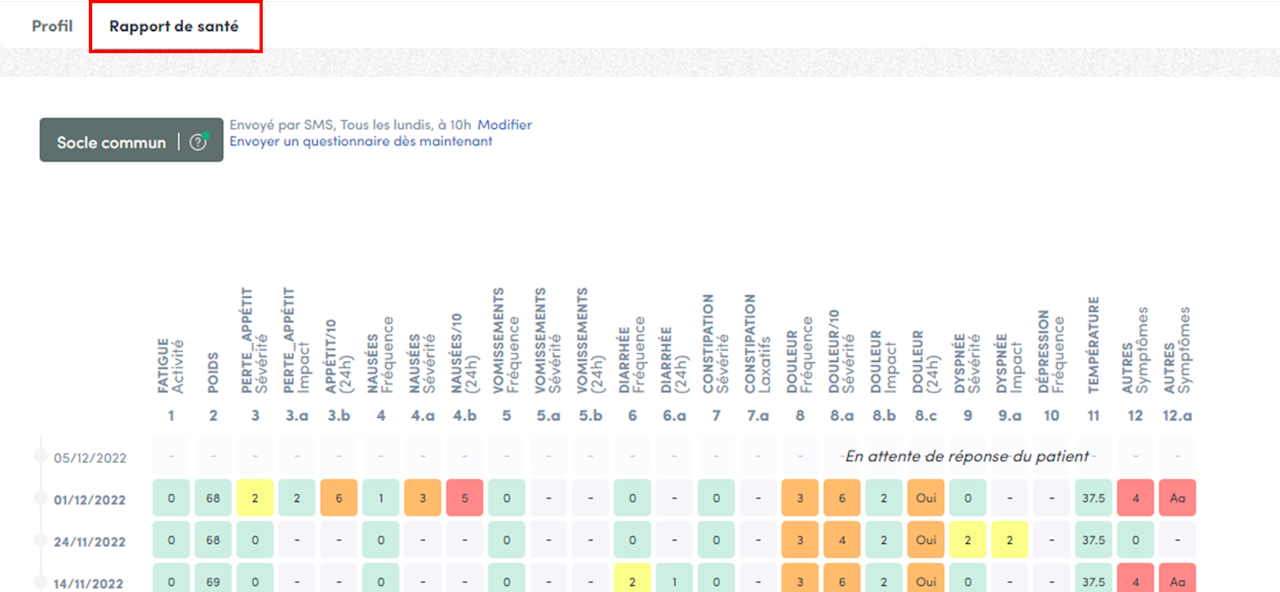Image resolution: width=1280 pixels, height=592 pixels.
Task: Open the Profil tab
Action: point(52,26)
